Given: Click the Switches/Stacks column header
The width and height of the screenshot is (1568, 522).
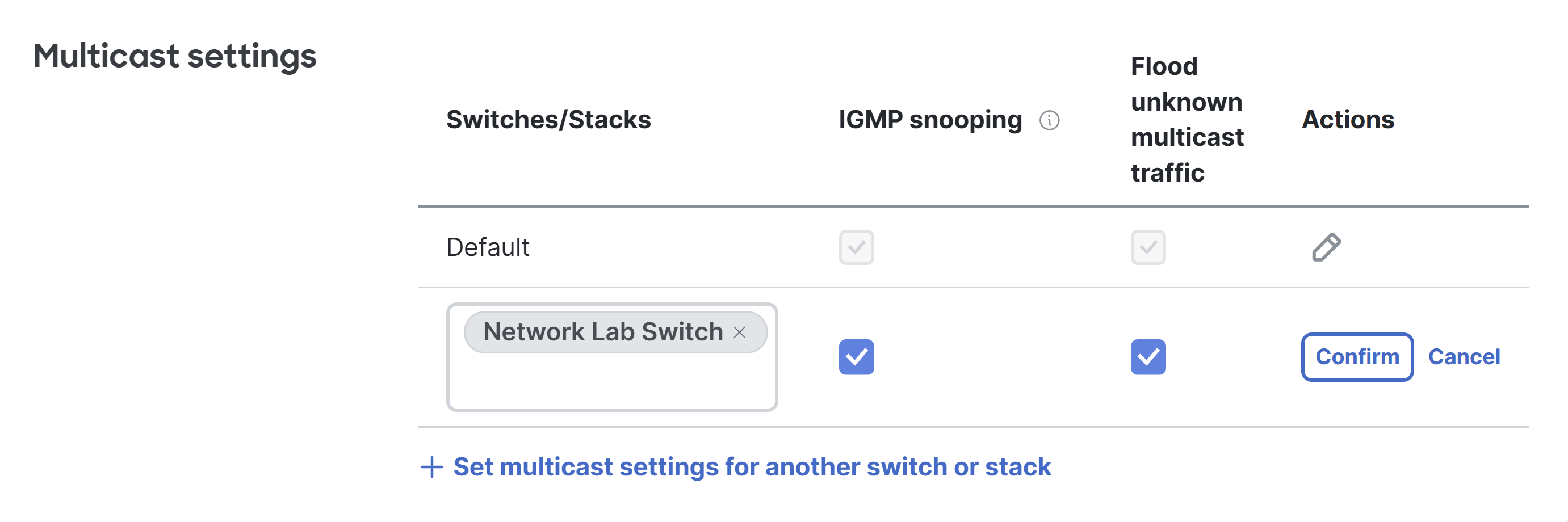Looking at the screenshot, I should click(548, 120).
